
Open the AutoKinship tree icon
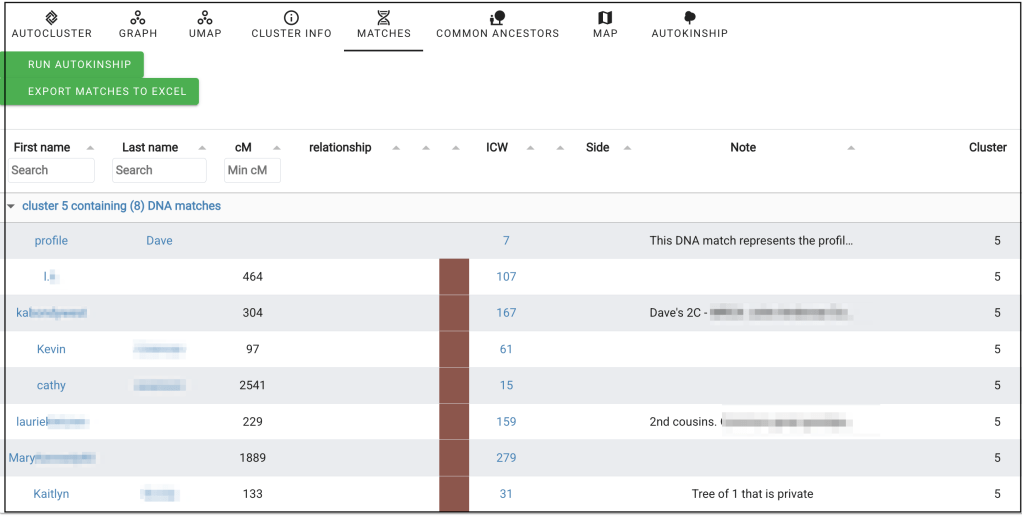[689, 18]
